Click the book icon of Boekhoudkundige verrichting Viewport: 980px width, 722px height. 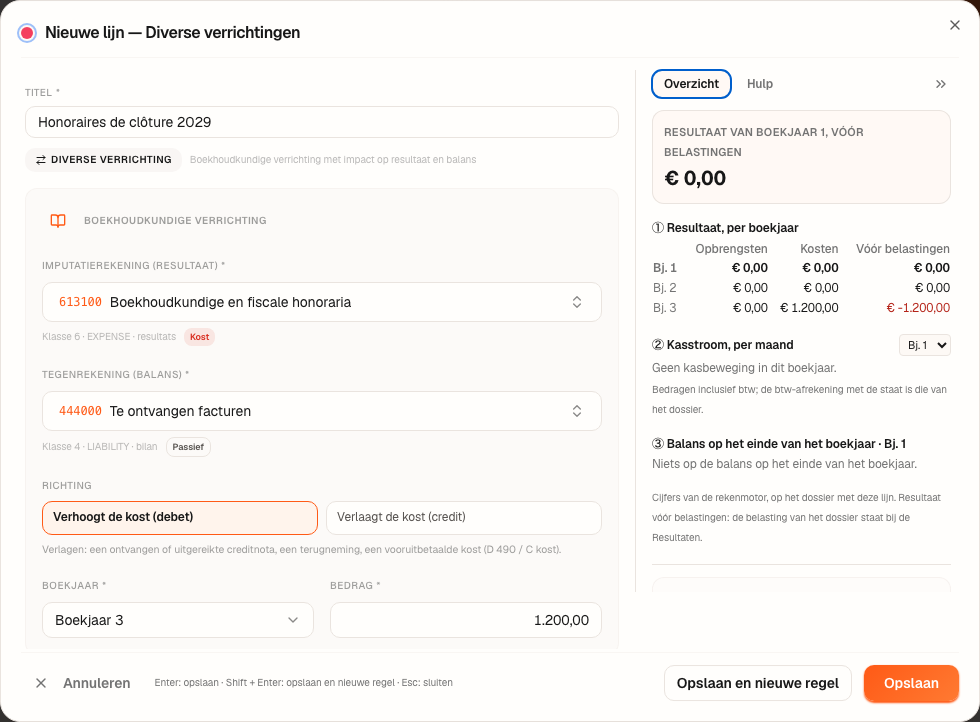click(x=58, y=221)
